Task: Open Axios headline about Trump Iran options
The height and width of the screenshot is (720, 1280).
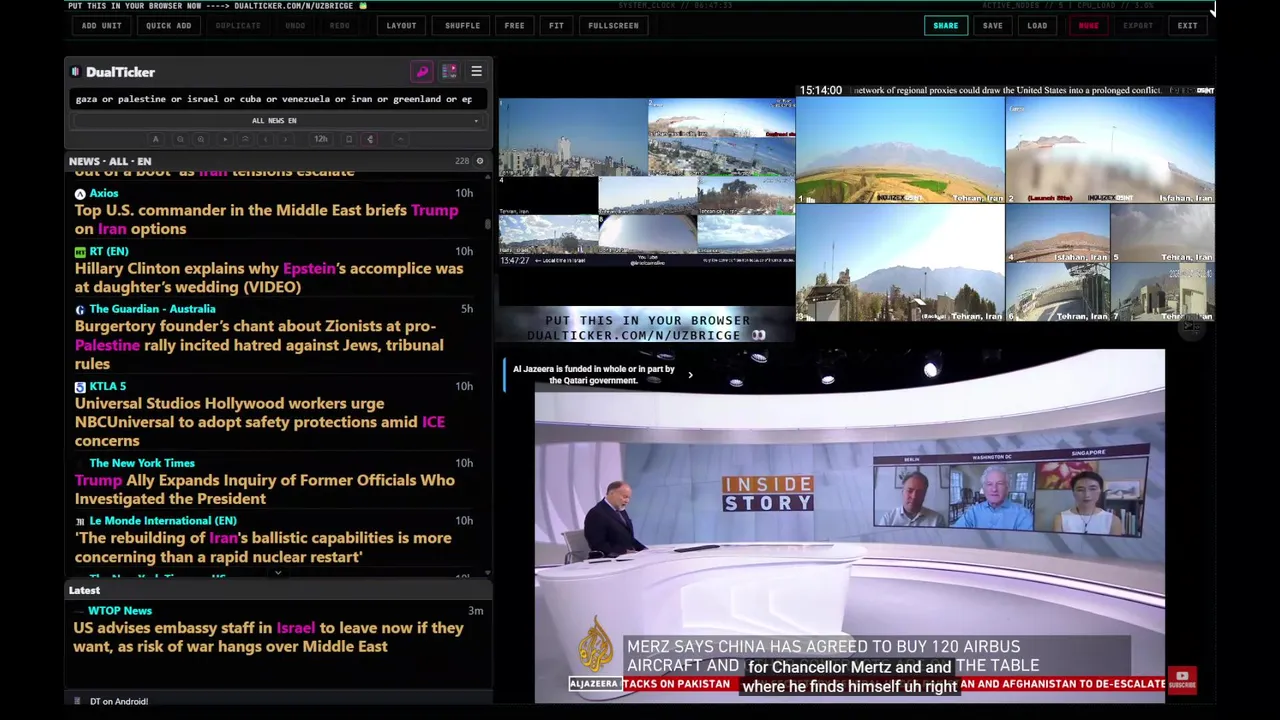Action: coord(266,219)
